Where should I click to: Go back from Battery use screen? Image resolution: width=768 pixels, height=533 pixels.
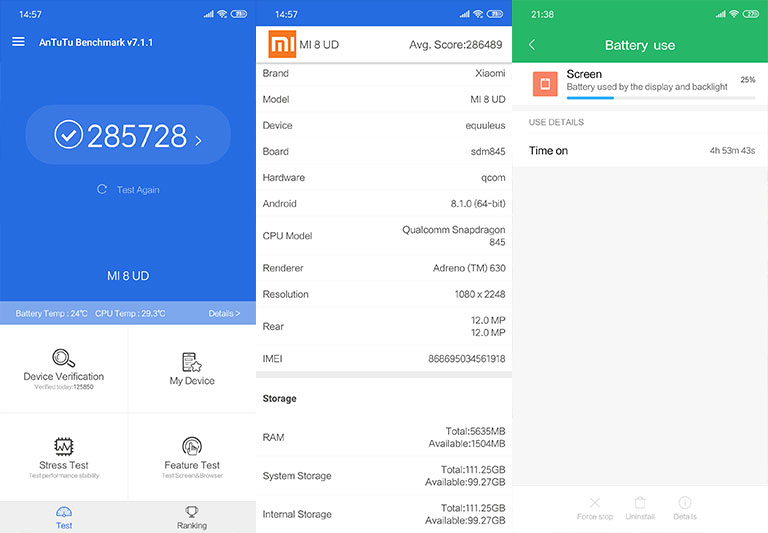tap(532, 45)
